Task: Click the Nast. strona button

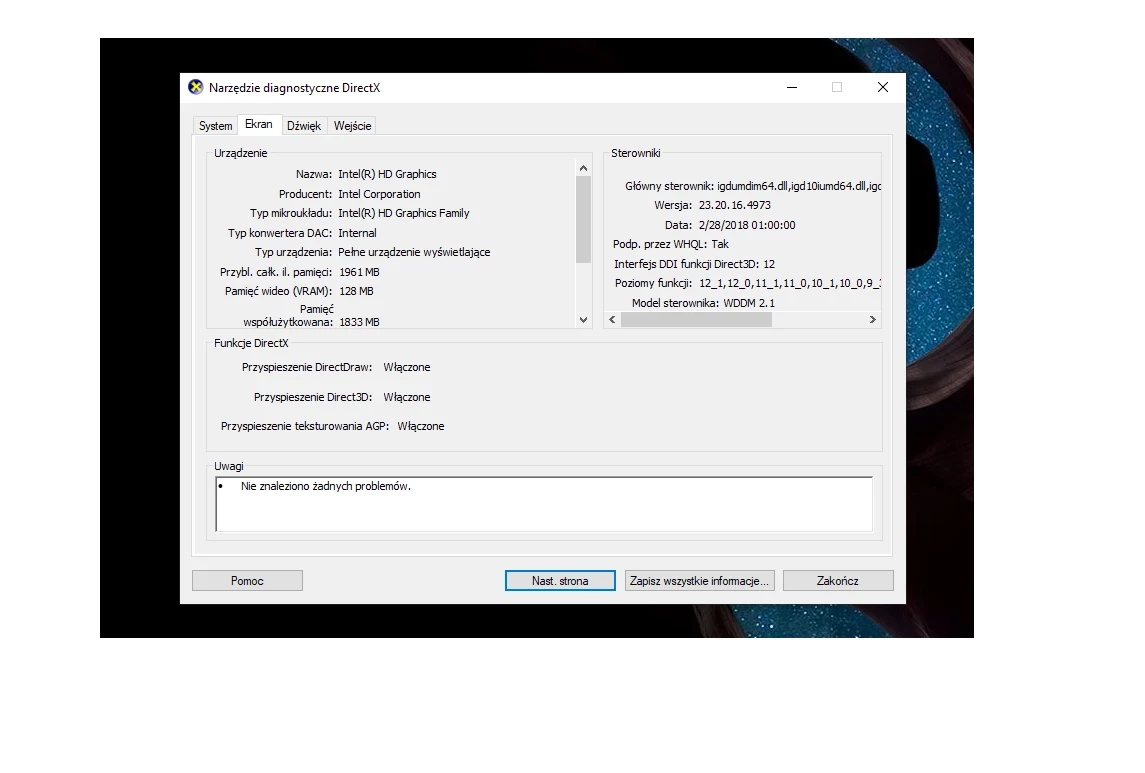Action: click(x=559, y=580)
